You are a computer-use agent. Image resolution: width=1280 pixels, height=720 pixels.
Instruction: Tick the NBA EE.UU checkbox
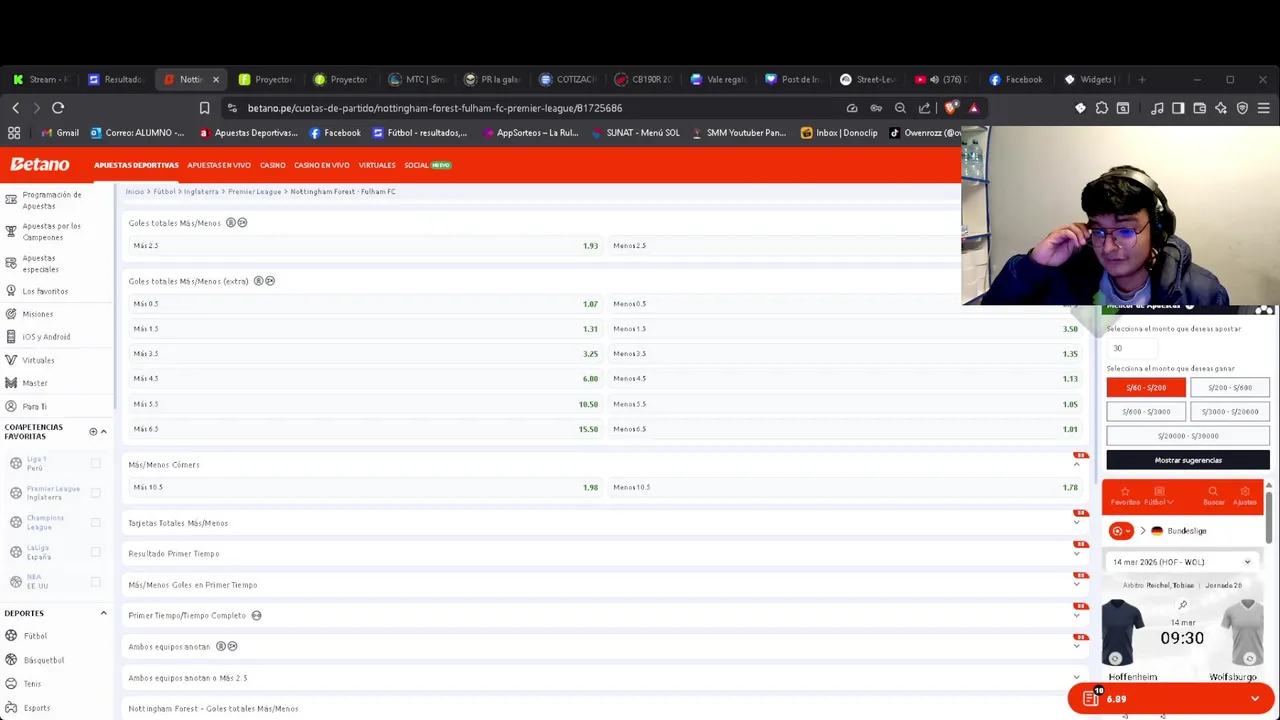(x=96, y=581)
